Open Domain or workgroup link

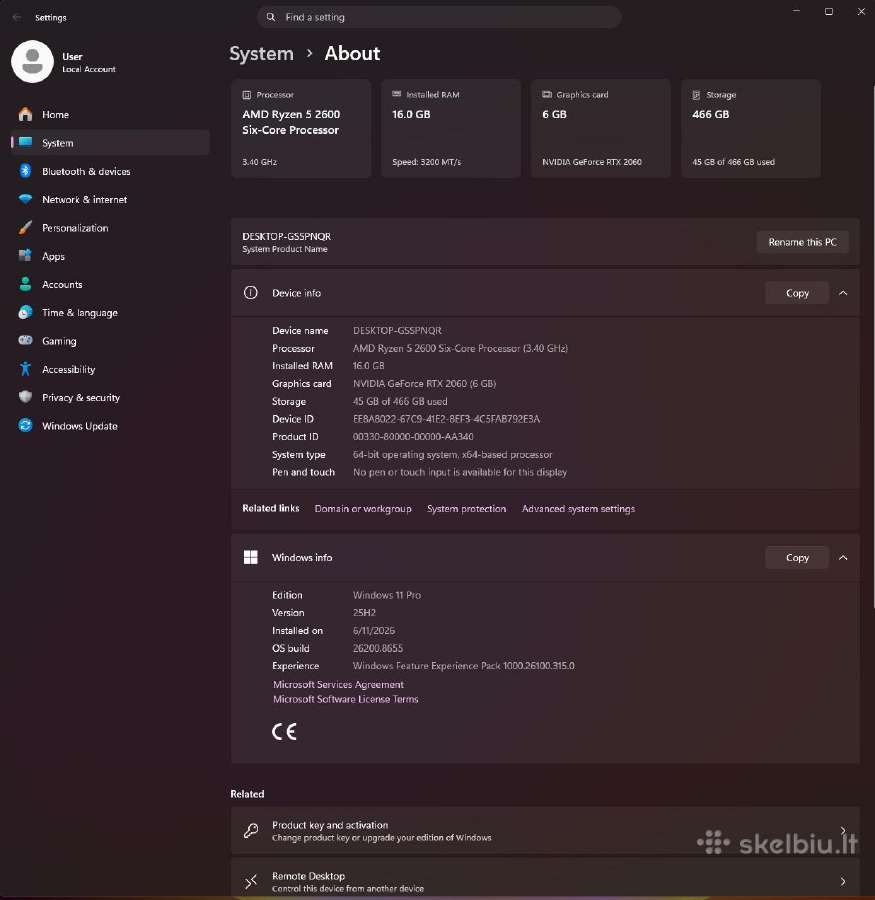click(363, 509)
